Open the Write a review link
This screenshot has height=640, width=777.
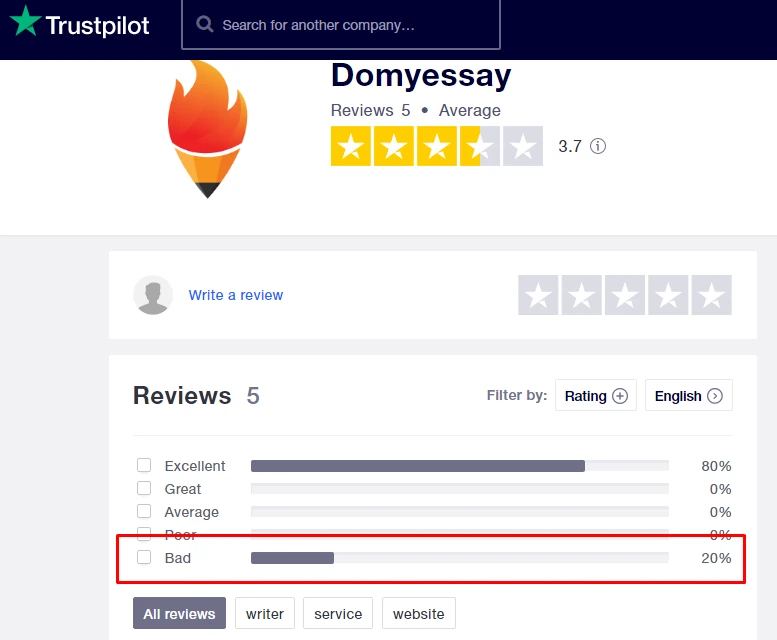[x=236, y=295]
